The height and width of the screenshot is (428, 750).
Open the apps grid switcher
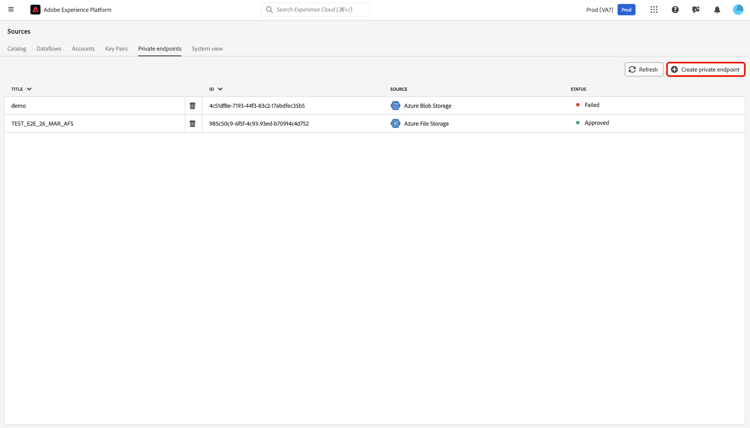pyautogui.click(x=654, y=10)
